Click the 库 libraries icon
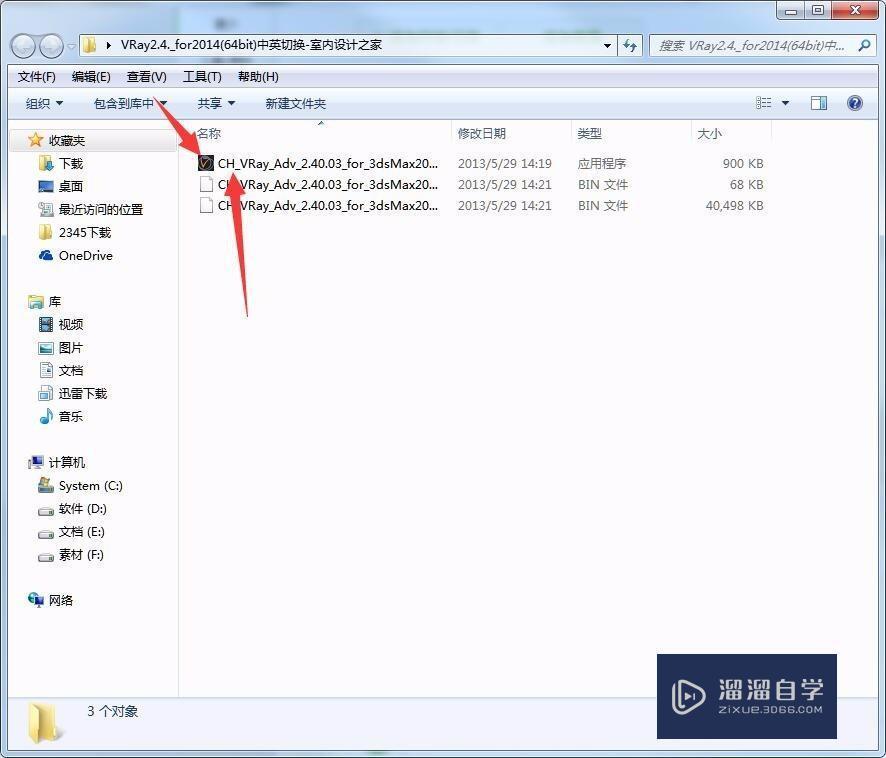The height and width of the screenshot is (758, 886). pyautogui.click(x=36, y=302)
